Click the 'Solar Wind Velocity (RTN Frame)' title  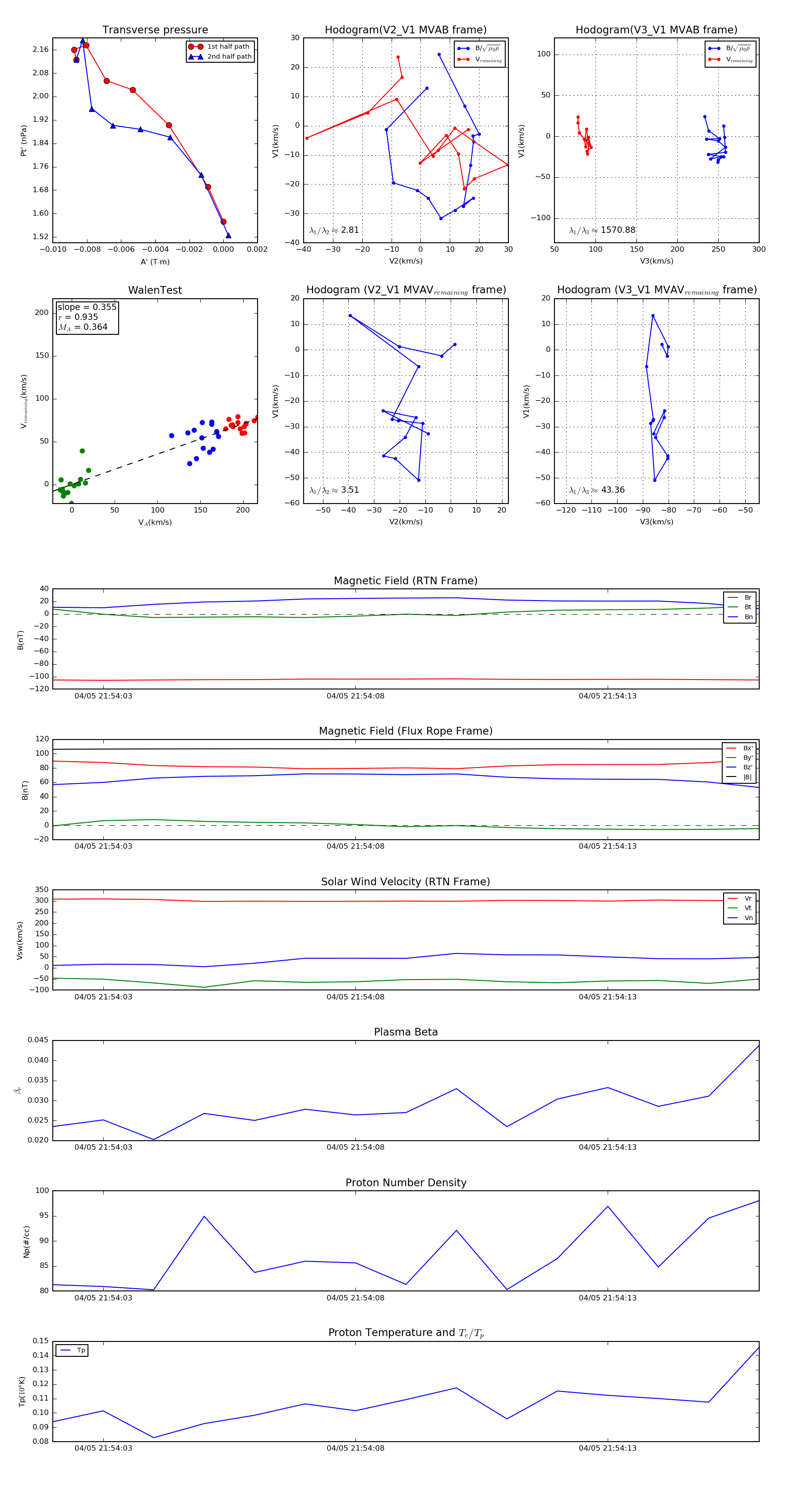pyautogui.click(x=406, y=882)
